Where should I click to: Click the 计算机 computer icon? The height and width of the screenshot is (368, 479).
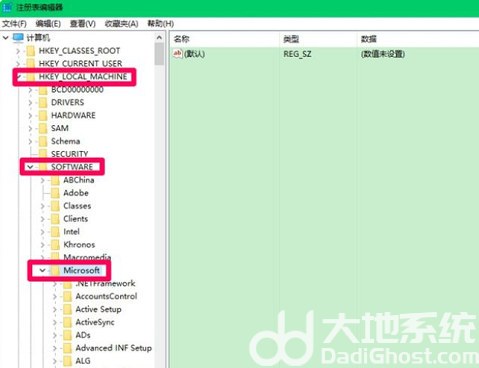[x=18, y=38]
